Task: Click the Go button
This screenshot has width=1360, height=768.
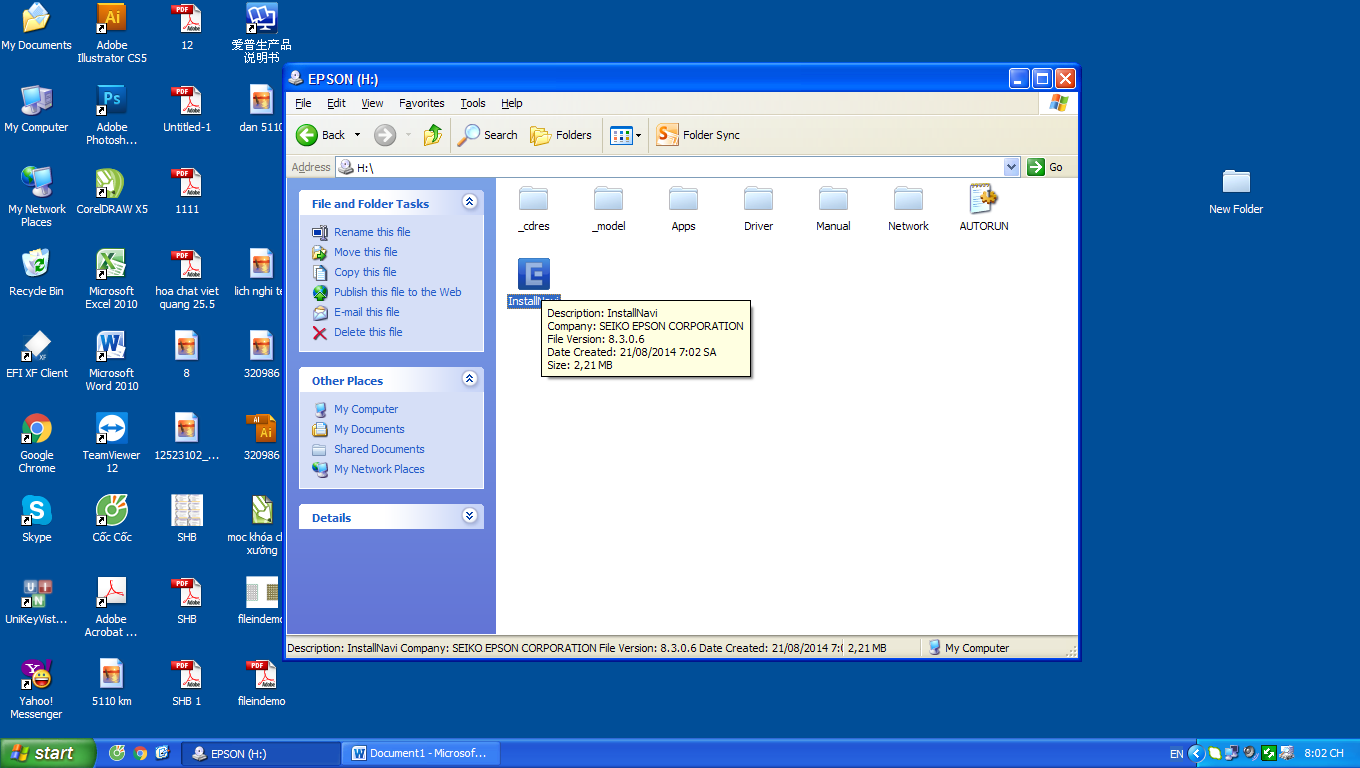Action: (1046, 167)
